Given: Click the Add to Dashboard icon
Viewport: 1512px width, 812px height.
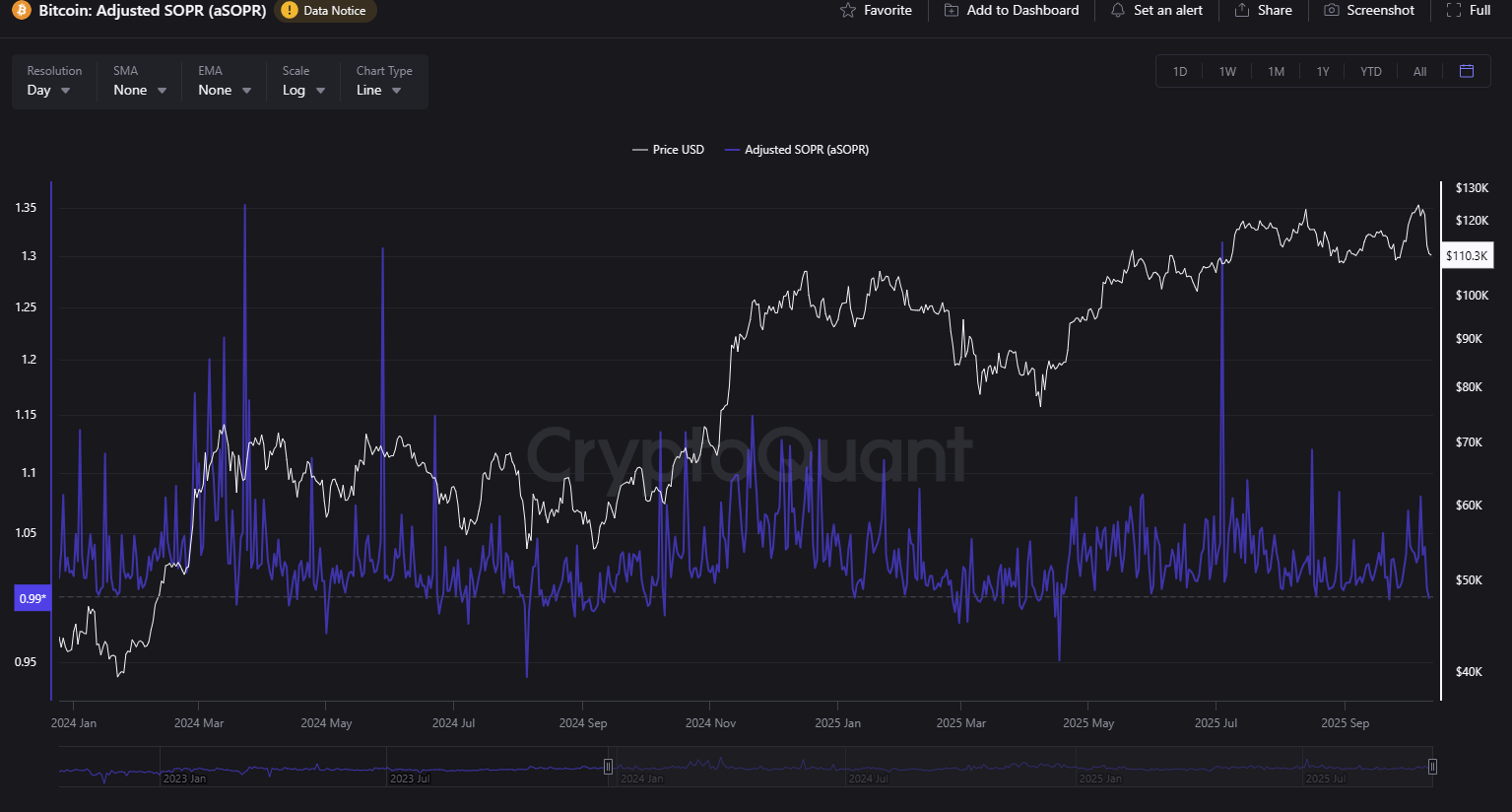Looking at the screenshot, I should click(x=951, y=10).
